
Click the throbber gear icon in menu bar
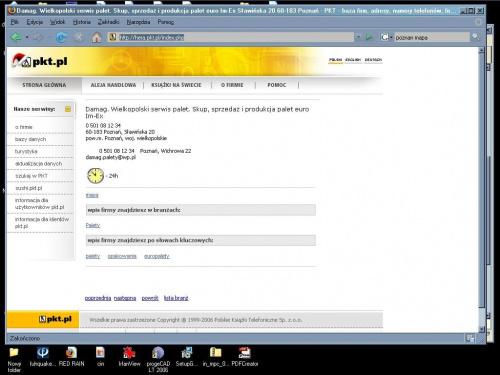click(x=478, y=22)
